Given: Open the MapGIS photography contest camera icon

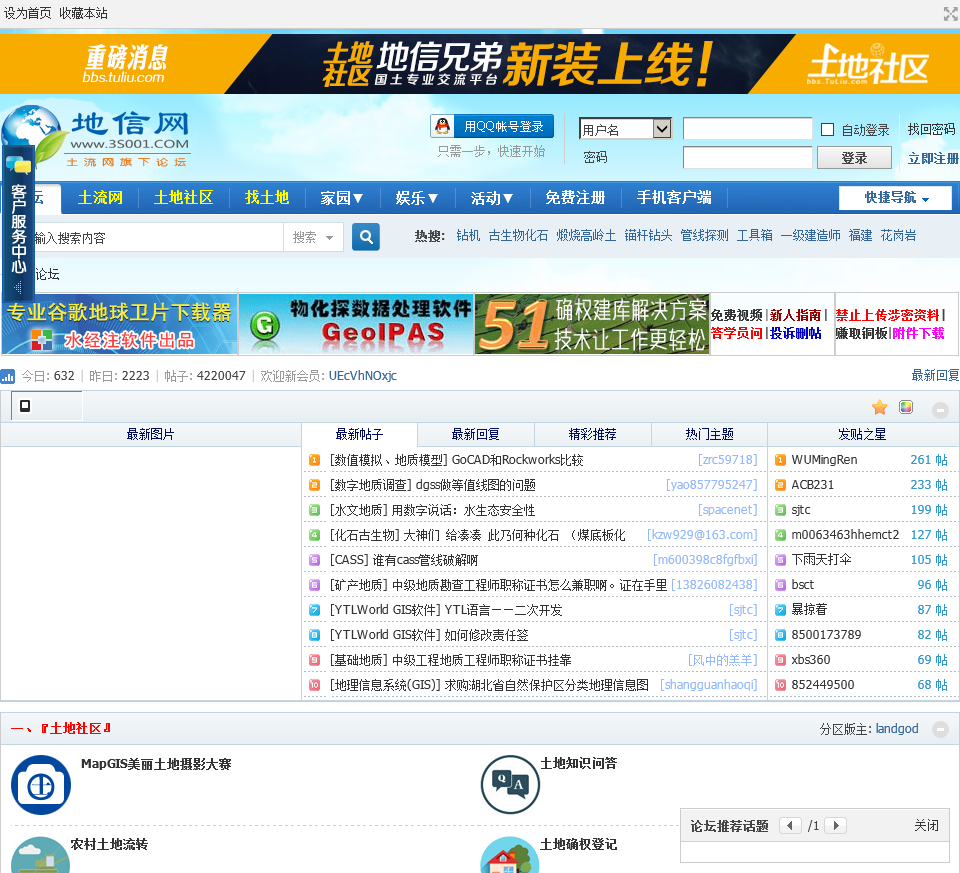Looking at the screenshot, I should click(x=41, y=785).
